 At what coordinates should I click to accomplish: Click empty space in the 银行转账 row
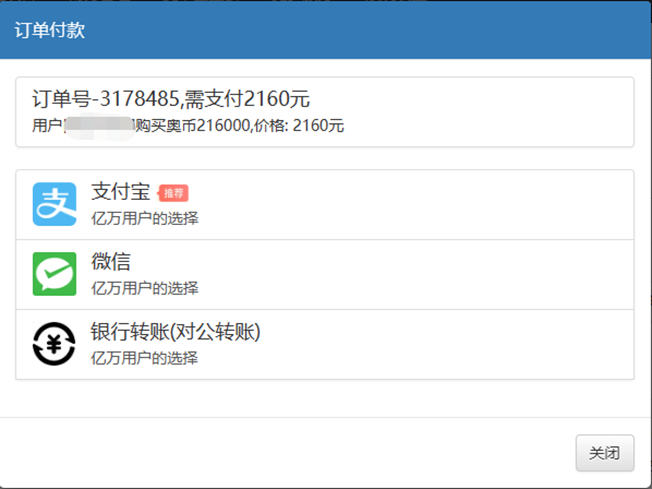450,345
